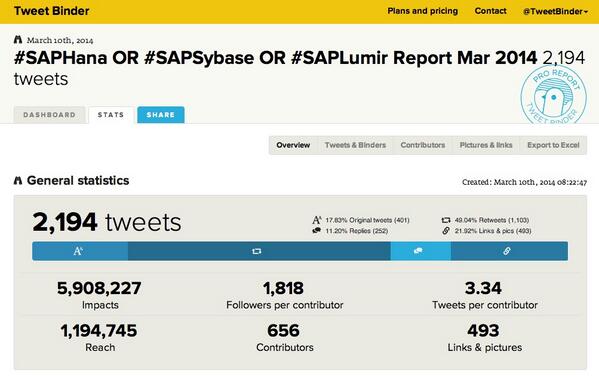This screenshot has height=376, width=599.
Task: Click the binoculars icon beside March 10th date
Action: (18, 39)
